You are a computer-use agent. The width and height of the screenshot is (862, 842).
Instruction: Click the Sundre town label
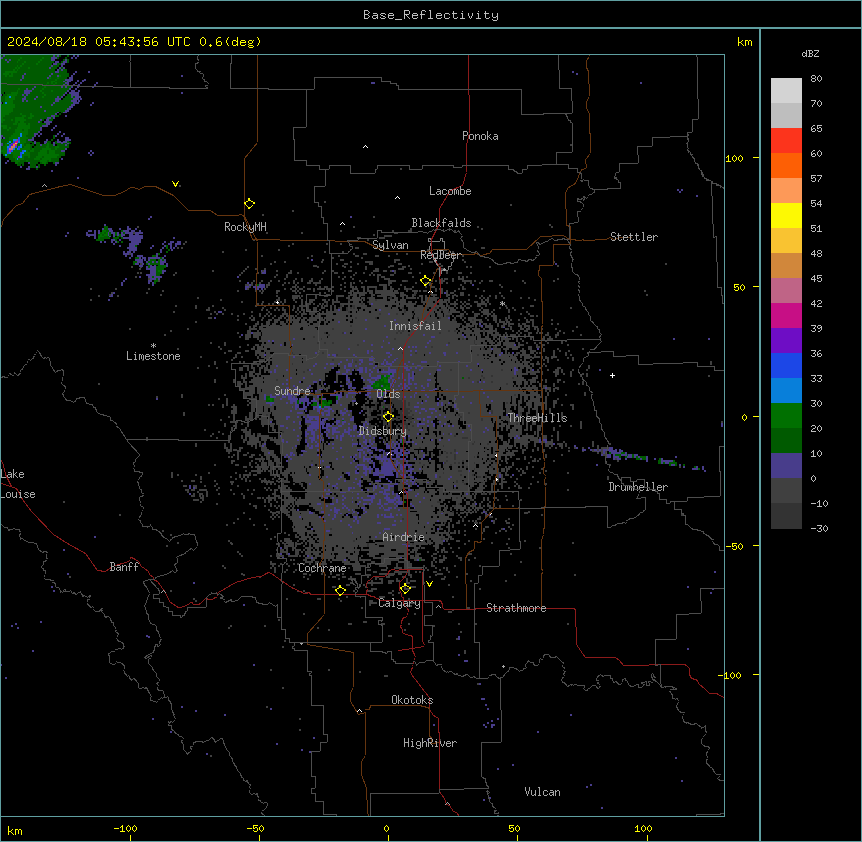pyautogui.click(x=292, y=391)
